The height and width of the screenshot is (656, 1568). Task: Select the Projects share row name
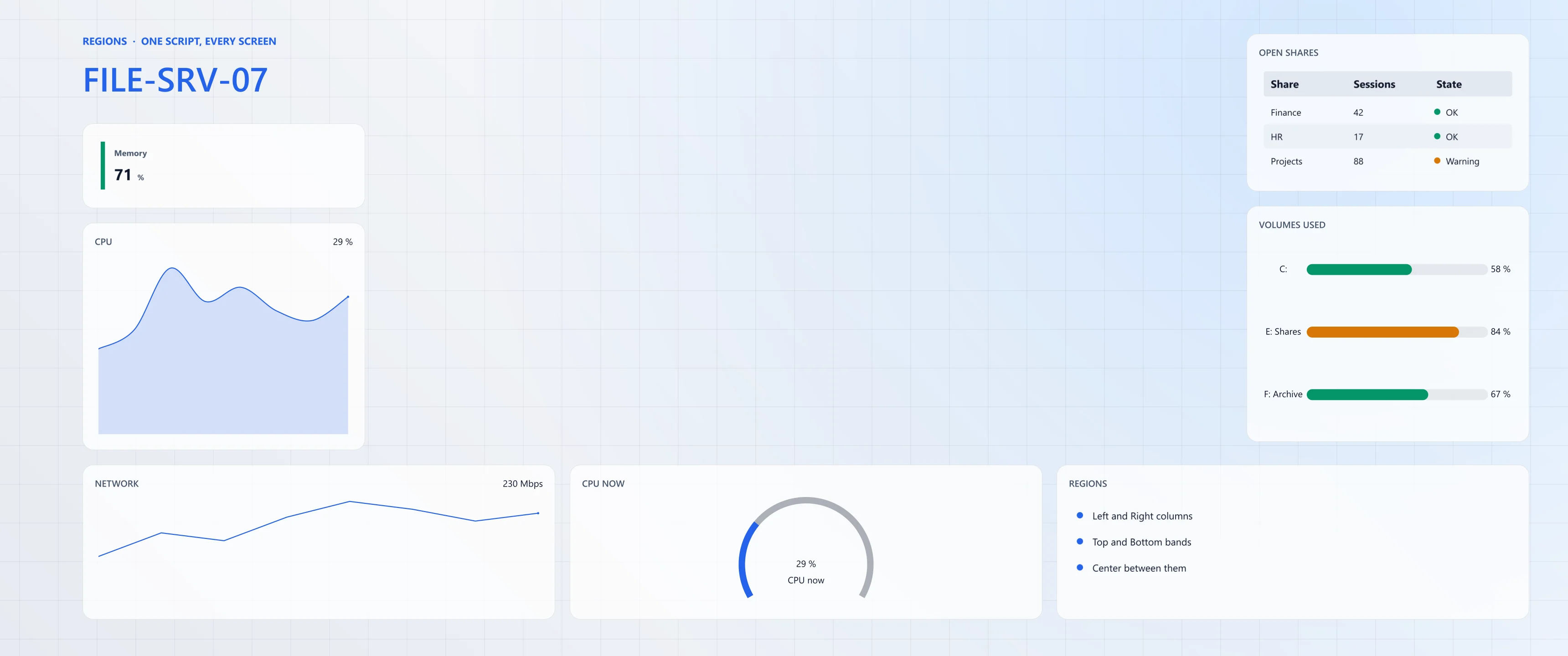pyautogui.click(x=1286, y=161)
